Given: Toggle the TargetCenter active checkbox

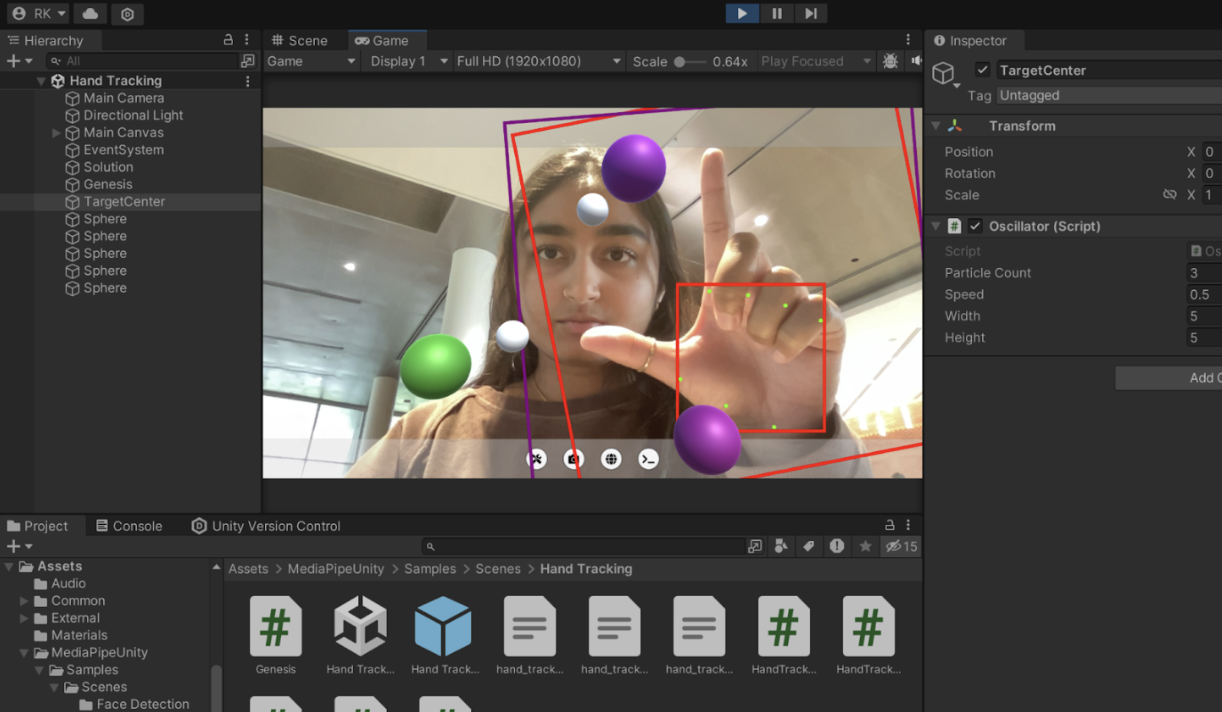Looking at the screenshot, I should 982,70.
